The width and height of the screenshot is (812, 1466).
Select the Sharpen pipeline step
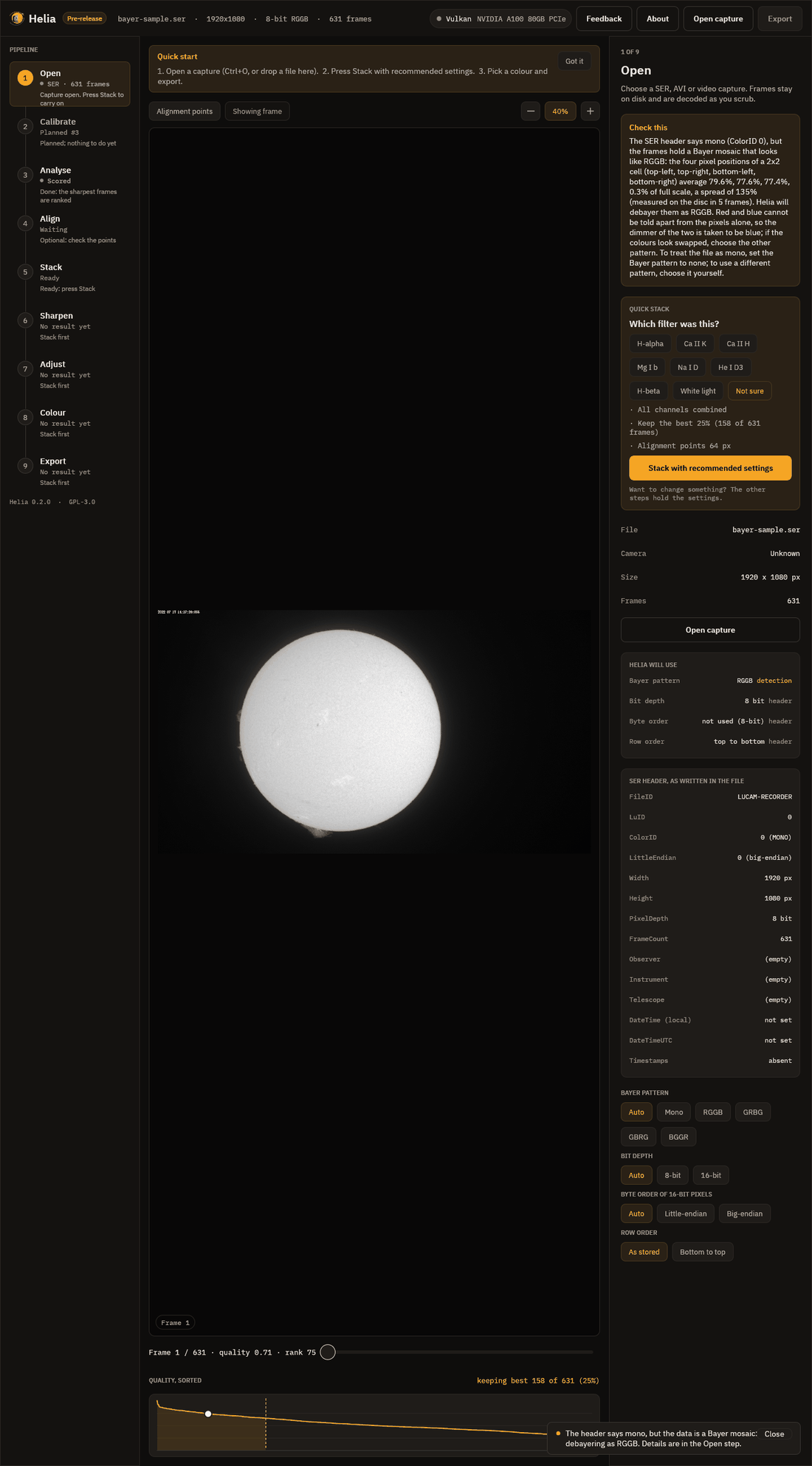click(x=70, y=326)
